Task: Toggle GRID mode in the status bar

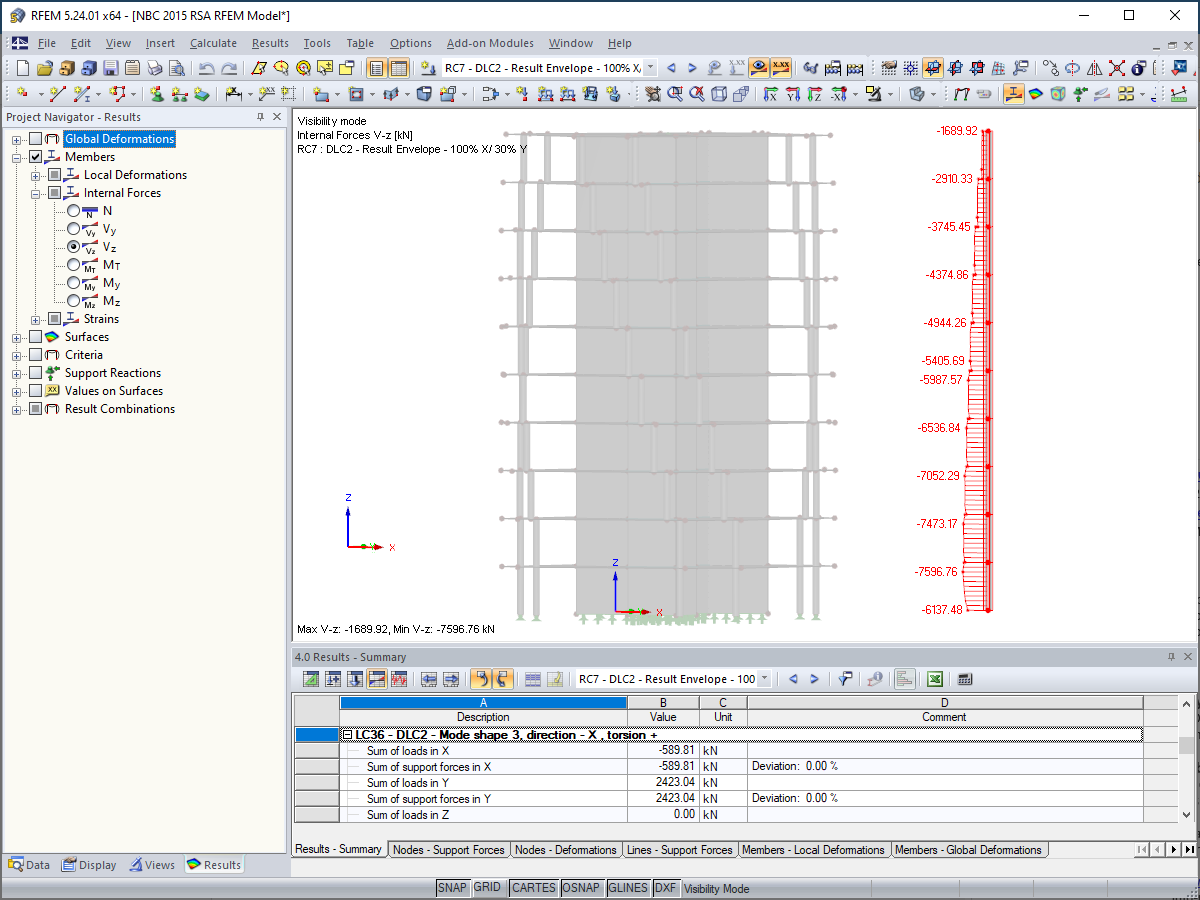Action: (489, 888)
